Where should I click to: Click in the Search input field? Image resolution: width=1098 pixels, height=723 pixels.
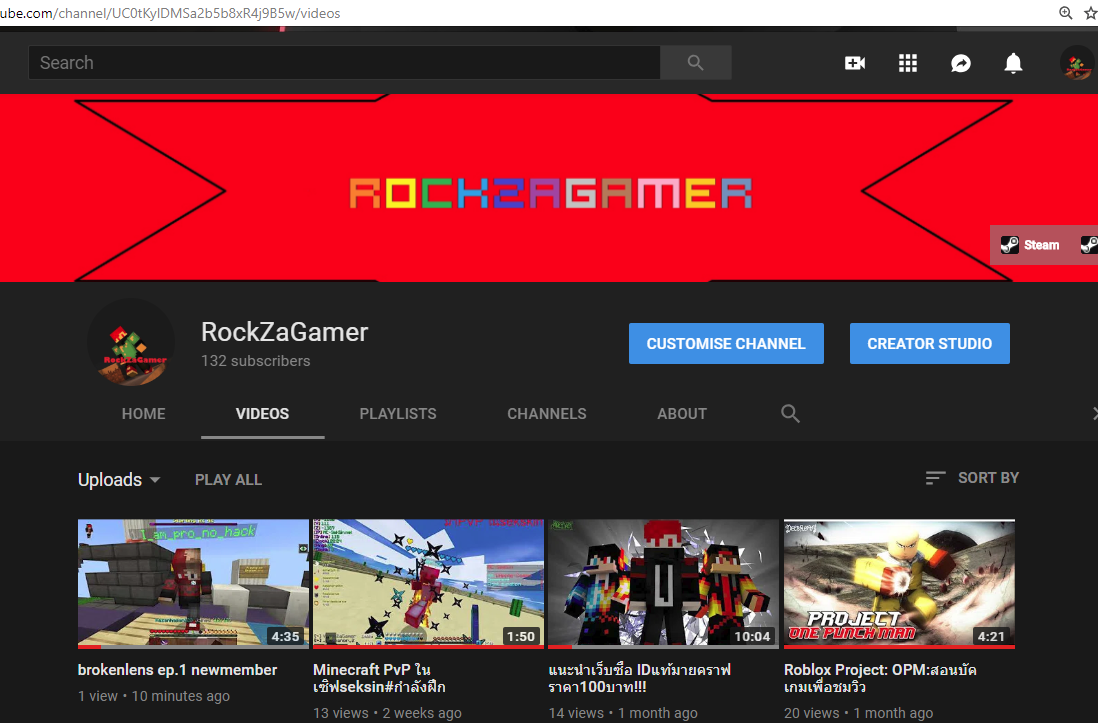click(344, 62)
